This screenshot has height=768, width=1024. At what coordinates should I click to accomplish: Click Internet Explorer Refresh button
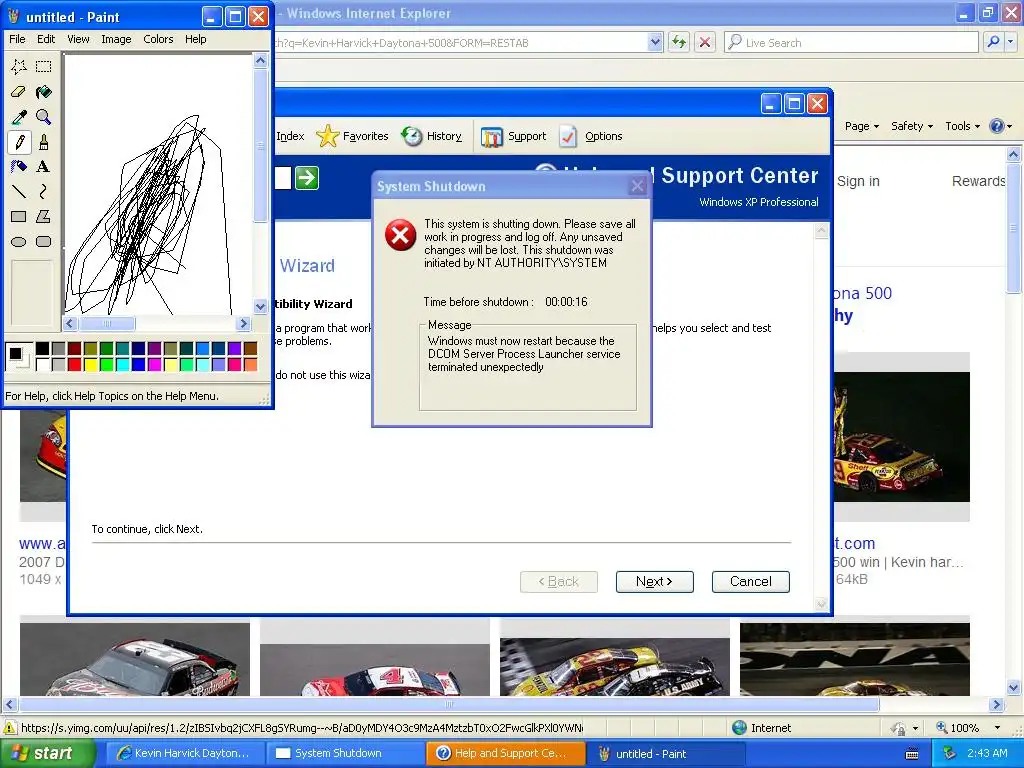pyautogui.click(x=679, y=42)
